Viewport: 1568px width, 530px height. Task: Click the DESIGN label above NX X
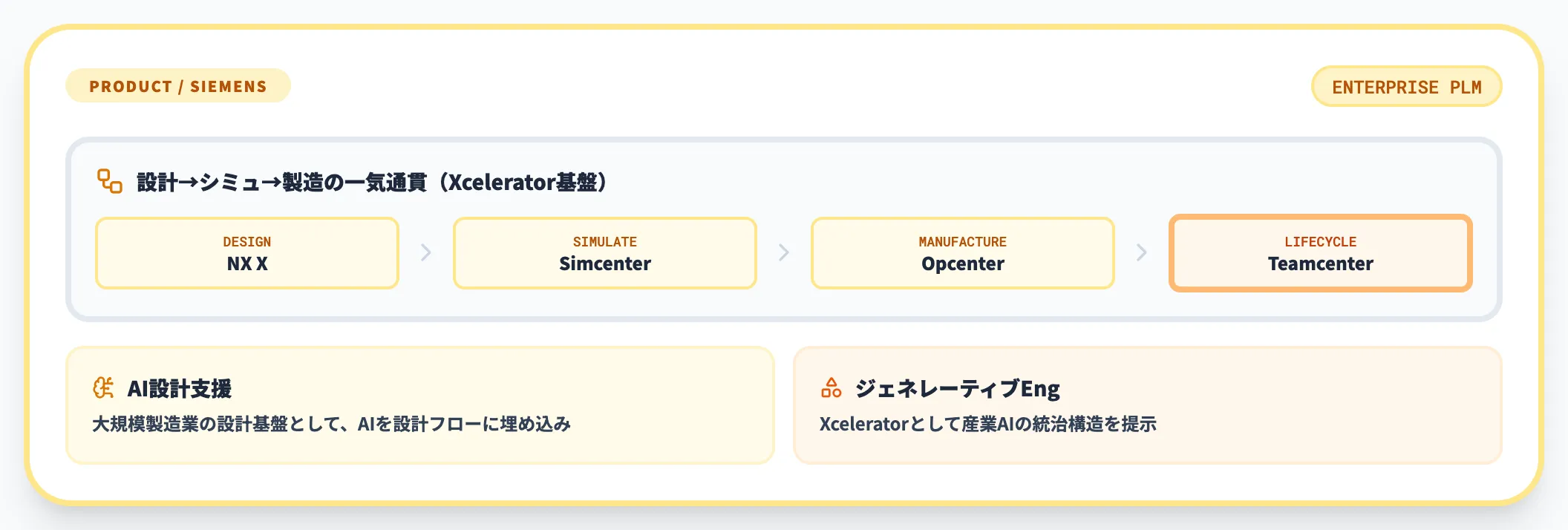pos(247,242)
